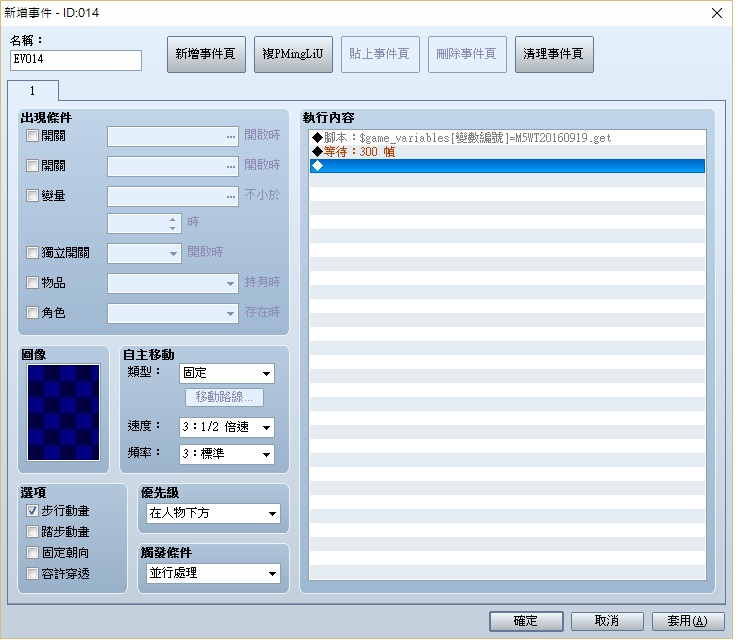Cancel with the 取消 button
The image size is (738, 640).
pos(607,621)
